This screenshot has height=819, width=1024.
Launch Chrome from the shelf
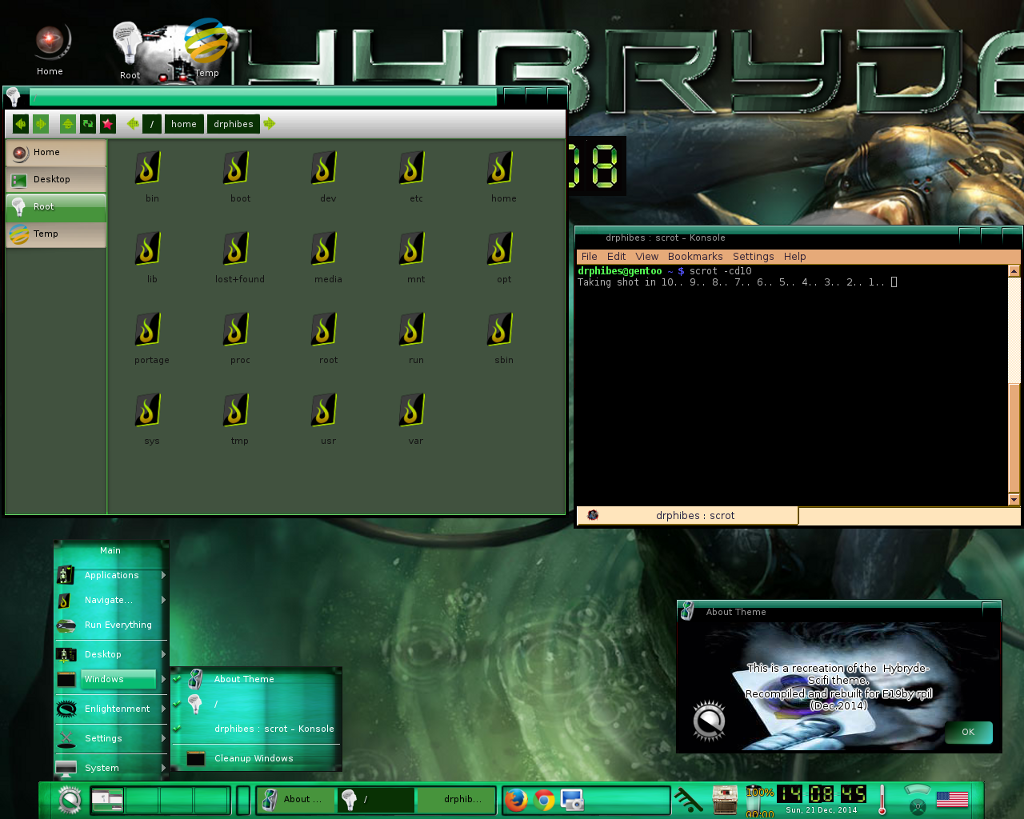point(544,799)
